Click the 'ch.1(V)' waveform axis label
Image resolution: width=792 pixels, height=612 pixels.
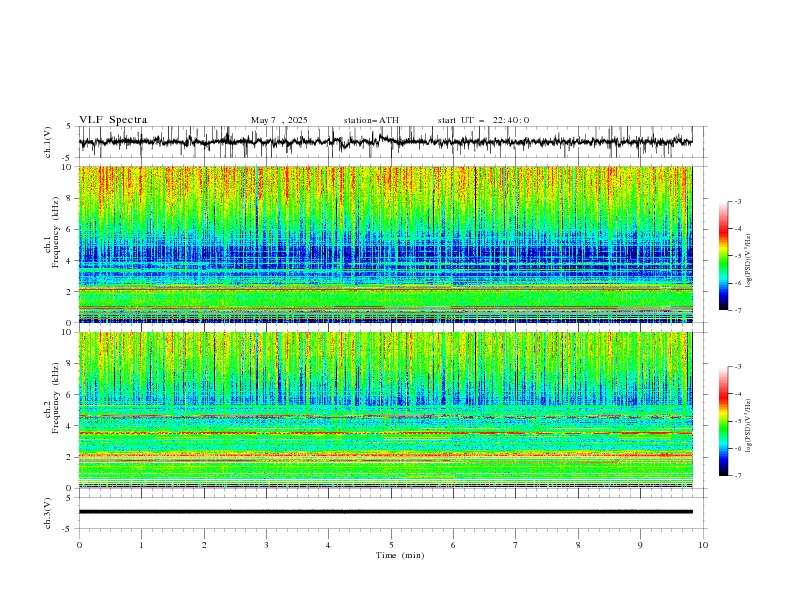(x=48, y=142)
